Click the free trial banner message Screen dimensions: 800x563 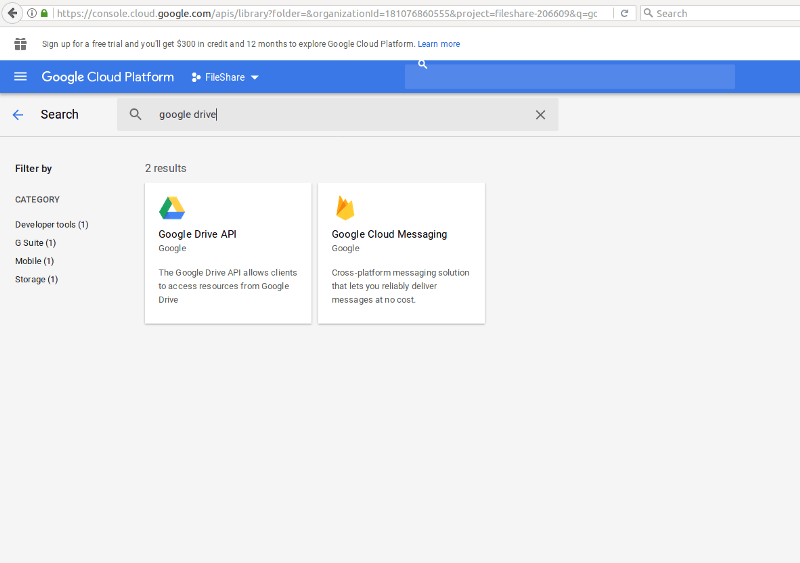point(229,44)
